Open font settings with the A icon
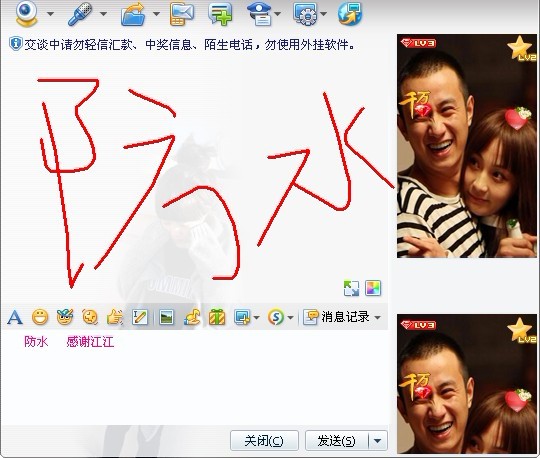 click(x=15, y=317)
